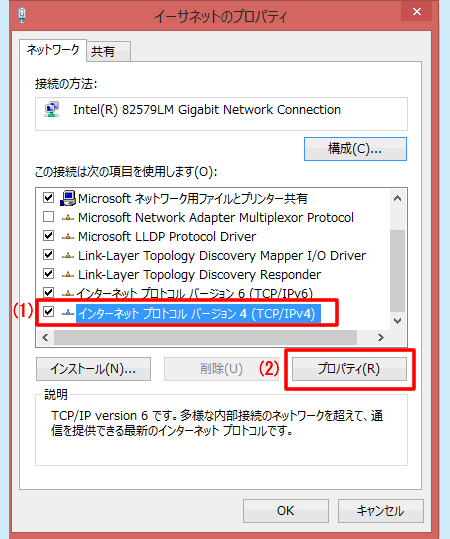Select Link-Layer Topology Discovery Mapper I/O Driver
The height and width of the screenshot is (539, 450).
coord(222,255)
